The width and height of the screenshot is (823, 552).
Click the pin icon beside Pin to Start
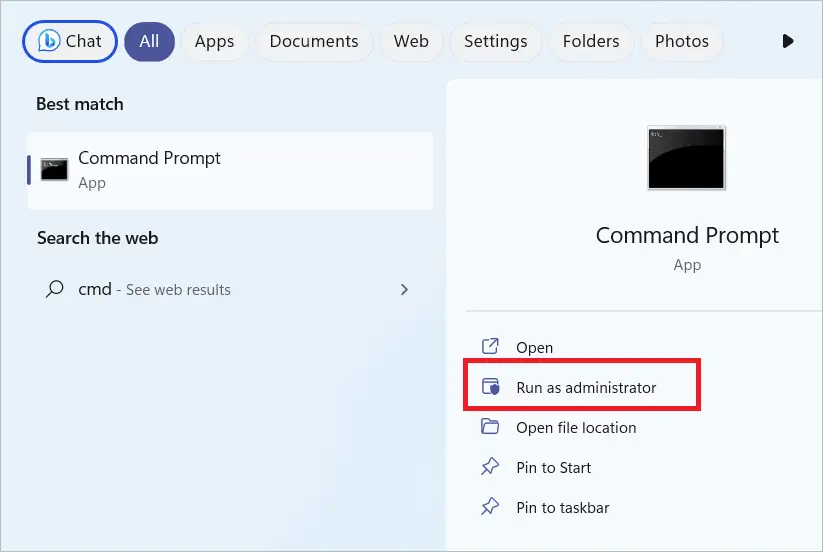pos(490,466)
